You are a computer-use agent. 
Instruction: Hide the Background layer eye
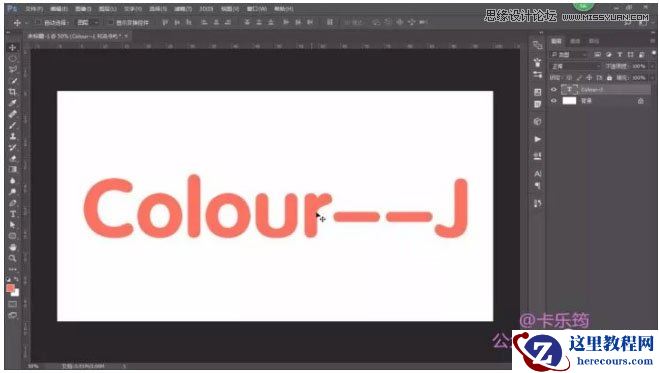point(554,101)
